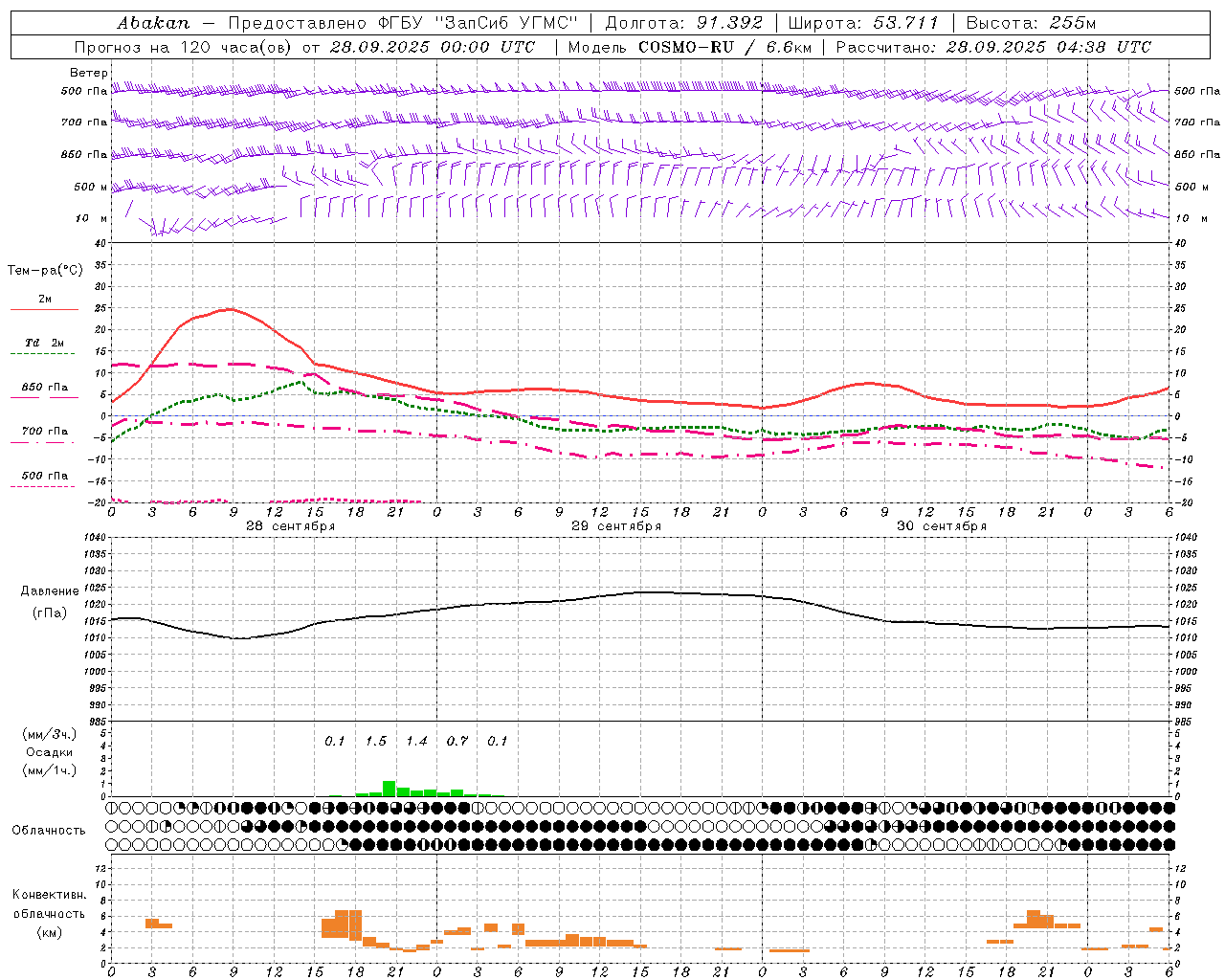Click the 'Td 2м' dew point legend entry
Viewport: 1225px width, 980px height.
(44, 343)
